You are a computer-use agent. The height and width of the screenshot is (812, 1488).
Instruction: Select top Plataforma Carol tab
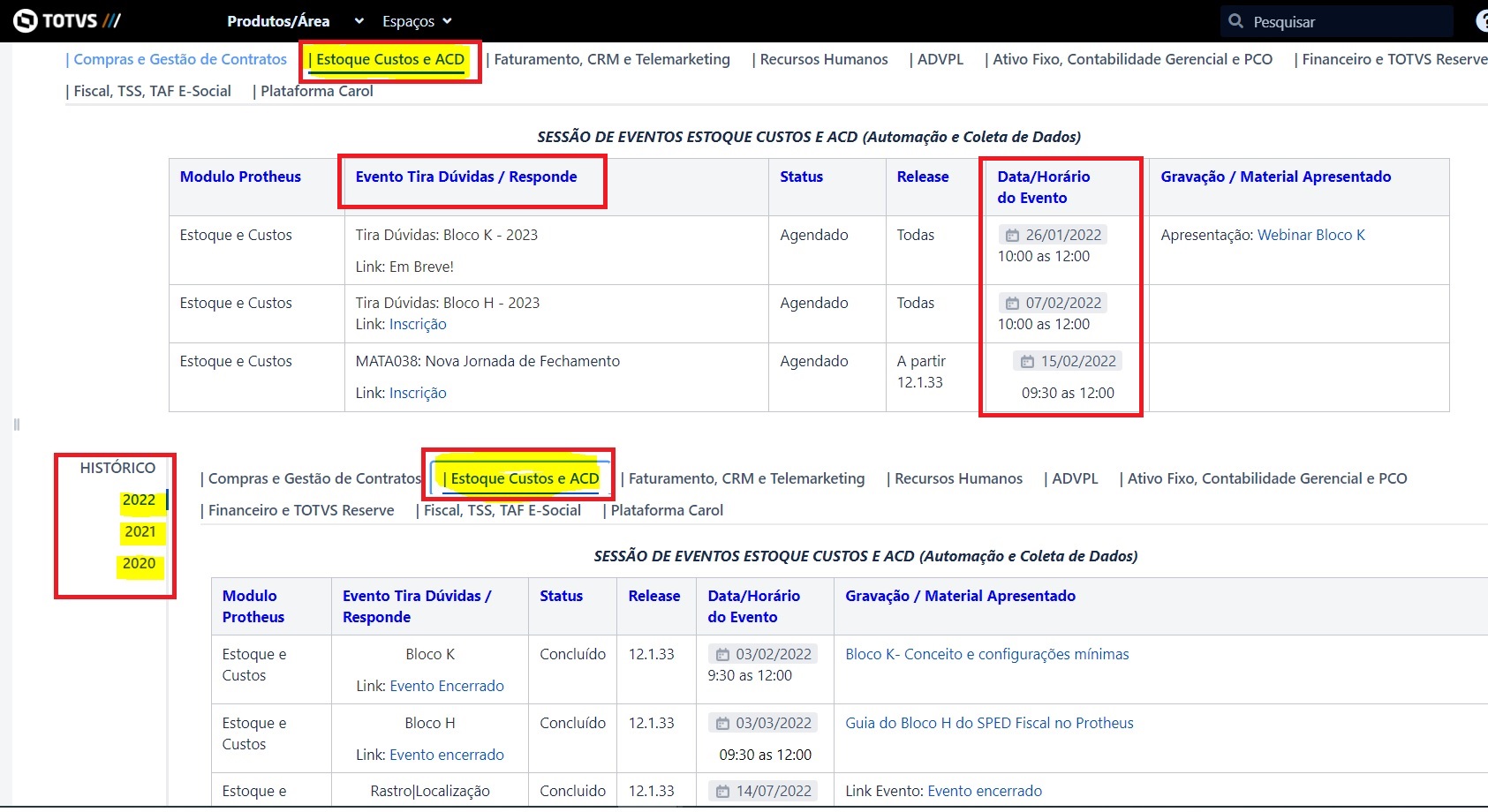point(313,91)
